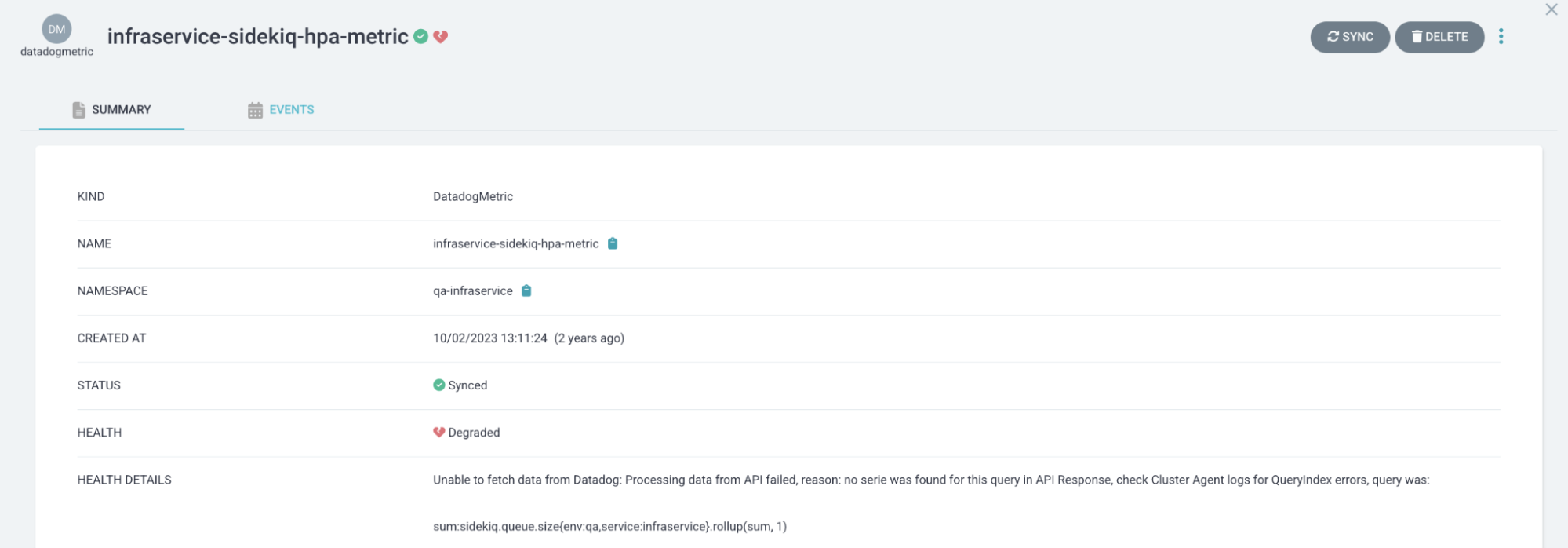Click the green synced checkmark beside the title

pyautogui.click(x=421, y=36)
